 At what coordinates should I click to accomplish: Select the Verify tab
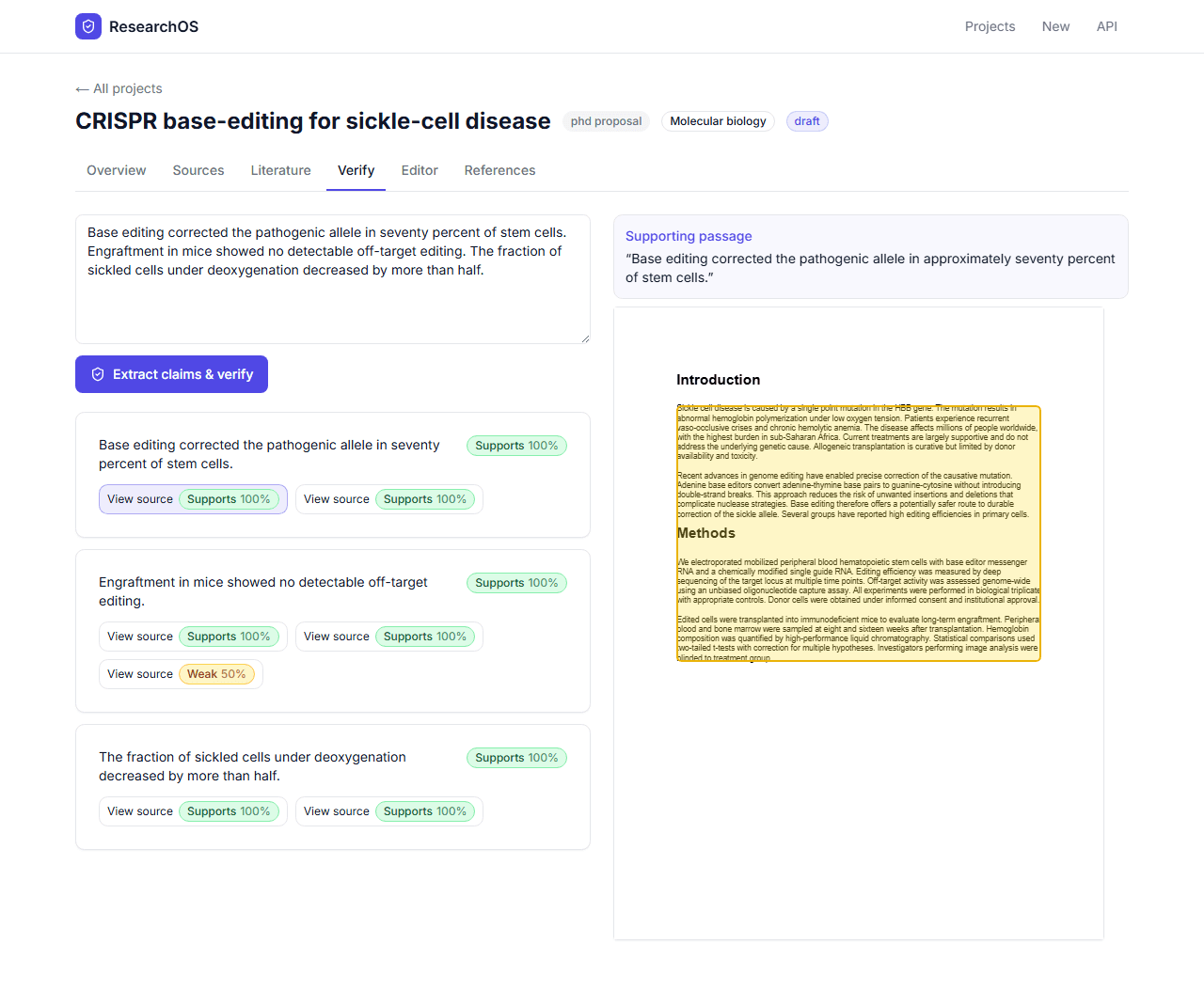tap(356, 170)
